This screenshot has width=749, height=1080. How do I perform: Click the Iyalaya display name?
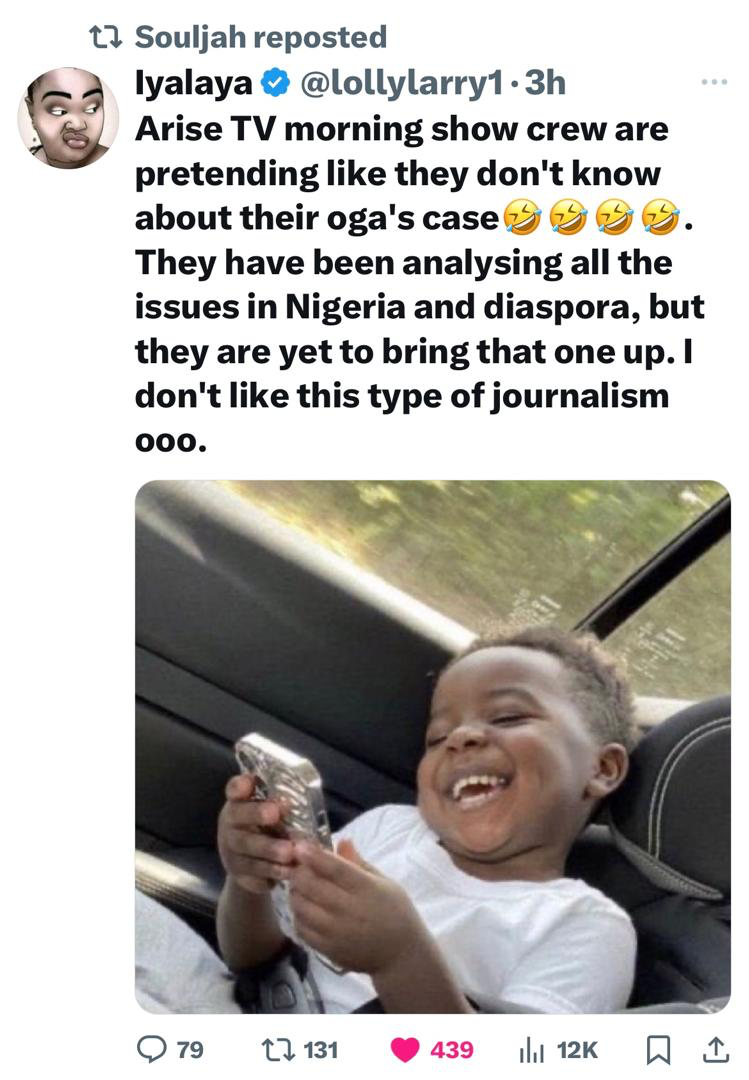tap(194, 84)
